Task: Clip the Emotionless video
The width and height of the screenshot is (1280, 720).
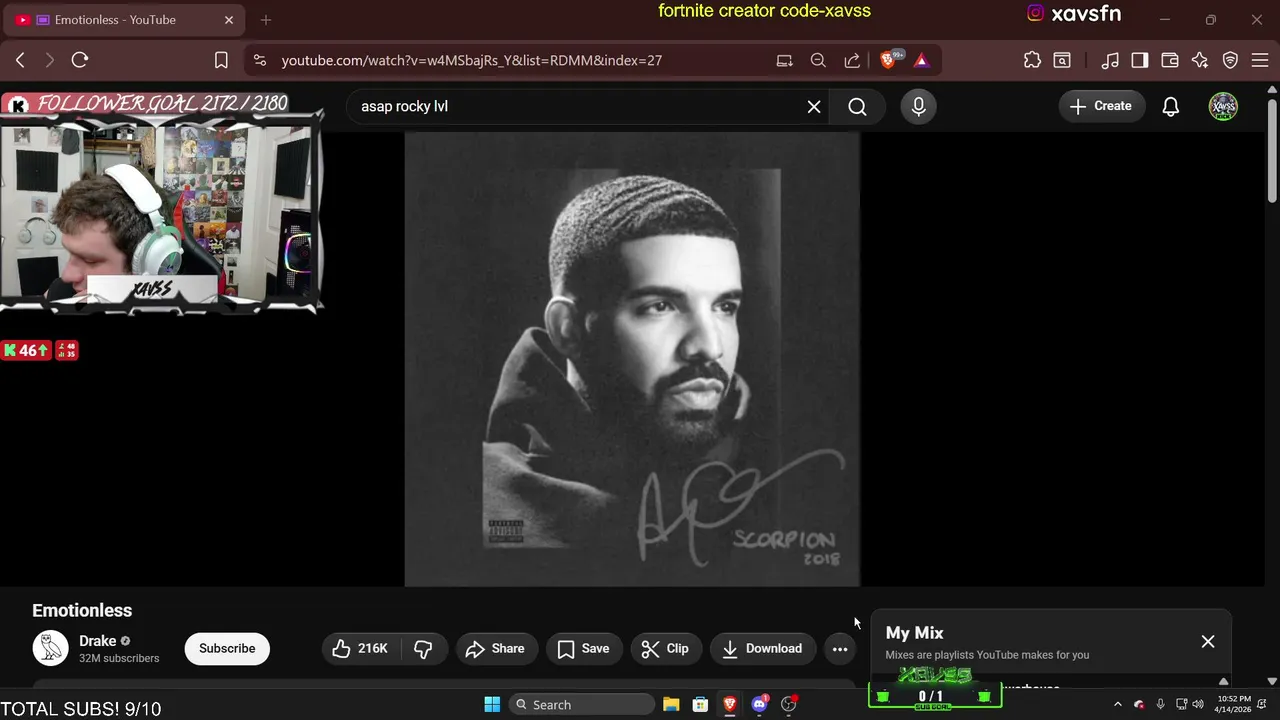Action: [666, 648]
